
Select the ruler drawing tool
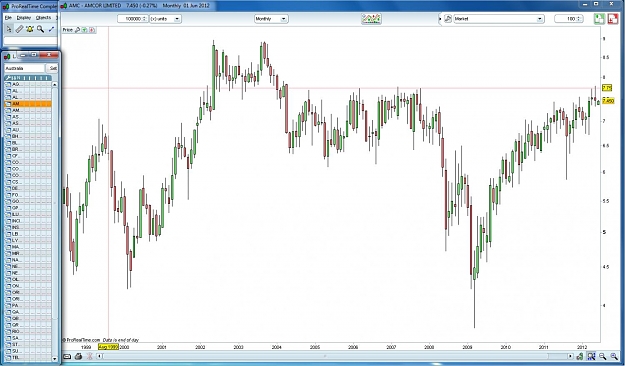pos(19,29)
